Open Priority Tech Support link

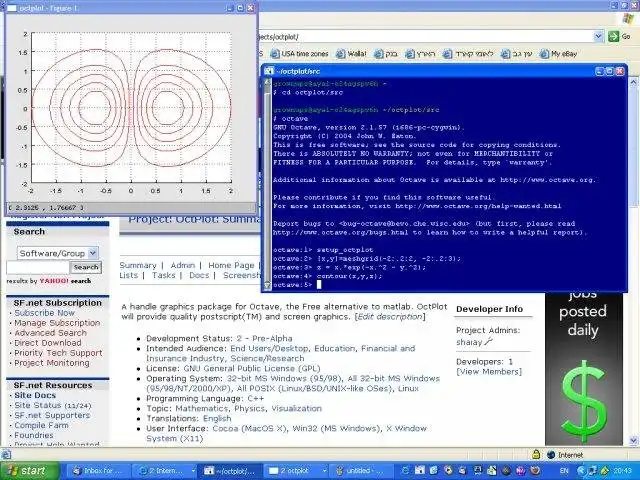58,353
